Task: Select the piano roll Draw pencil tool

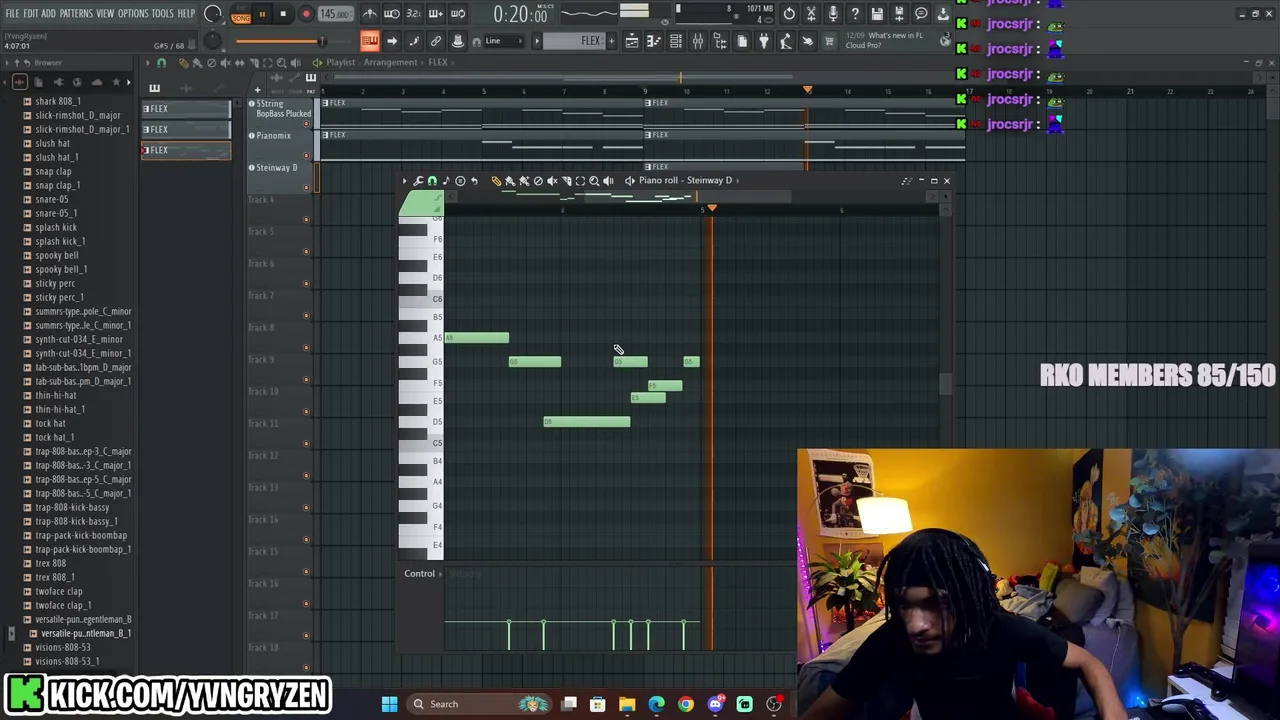Action: coord(496,181)
